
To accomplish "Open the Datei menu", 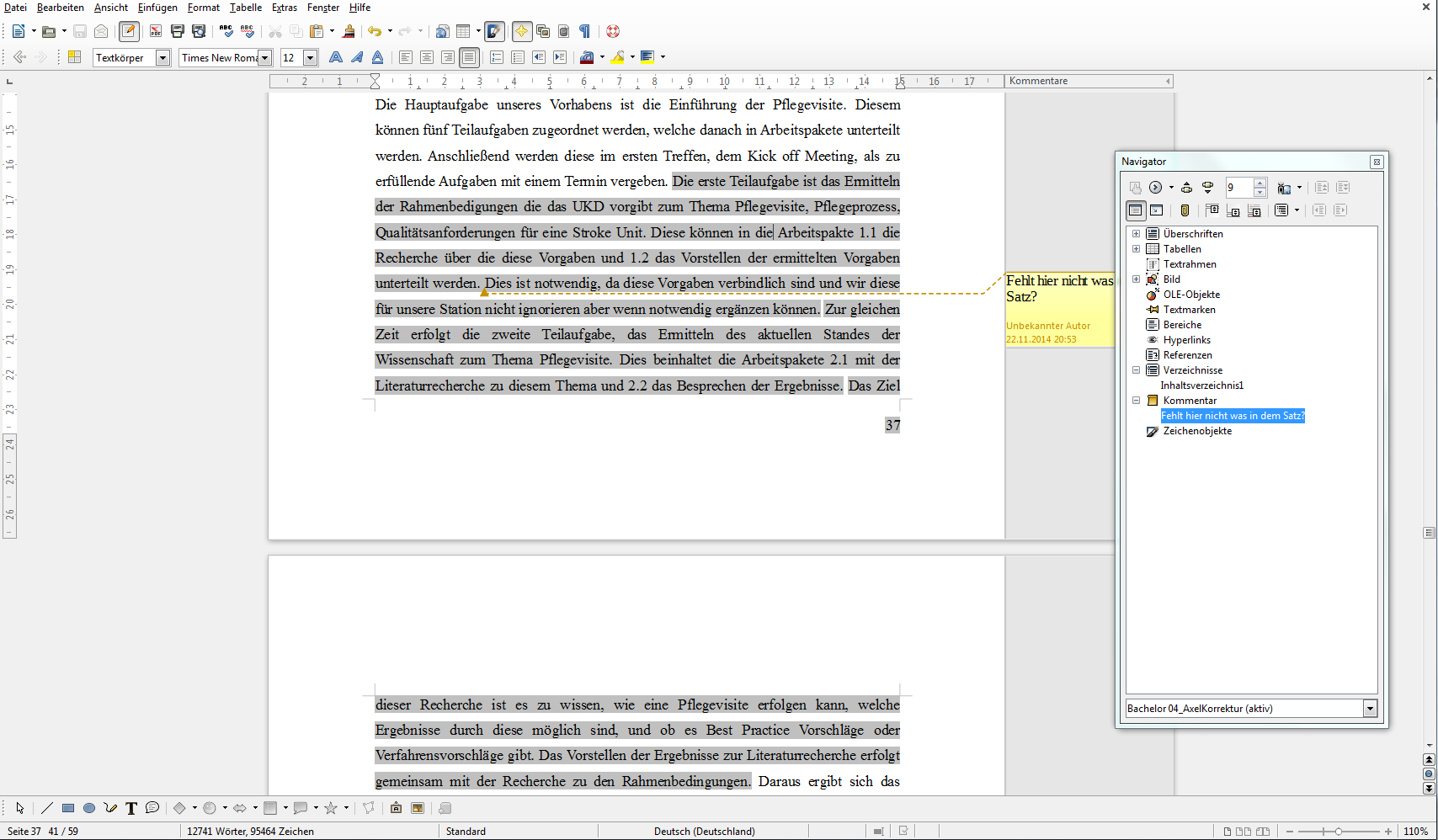I will point(15,8).
